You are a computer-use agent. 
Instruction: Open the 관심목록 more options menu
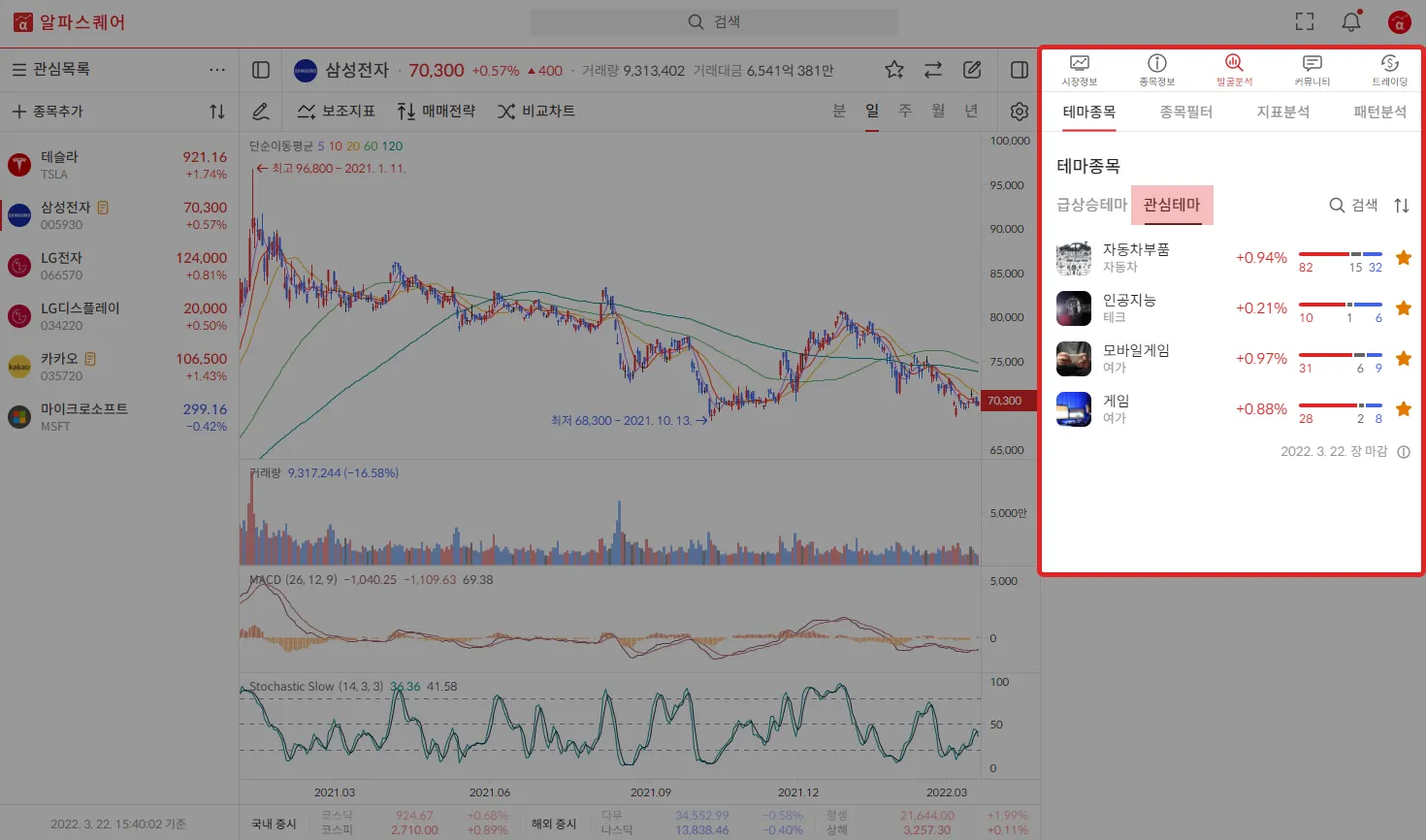point(217,70)
